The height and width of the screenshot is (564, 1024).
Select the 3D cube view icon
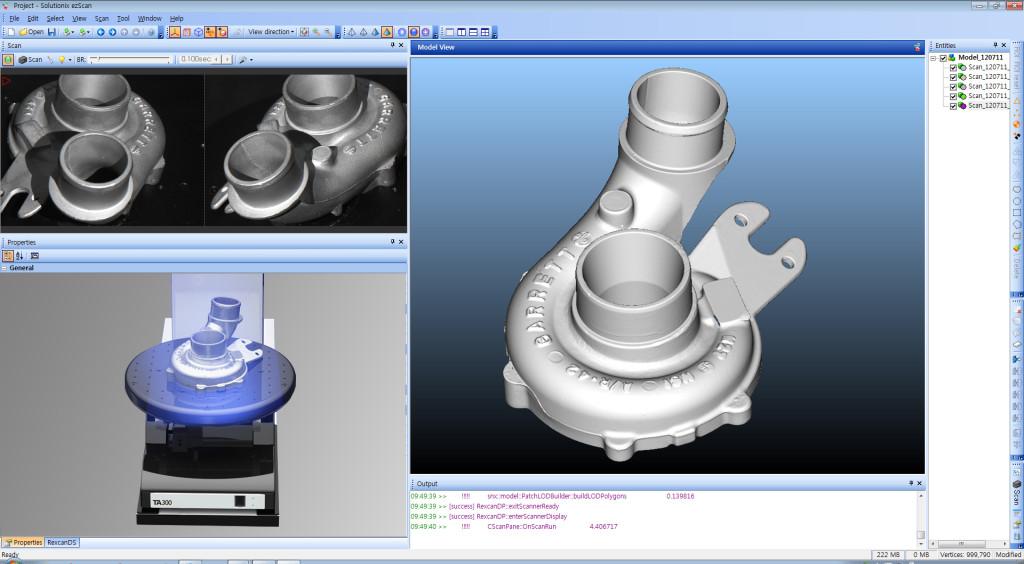click(200, 32)
